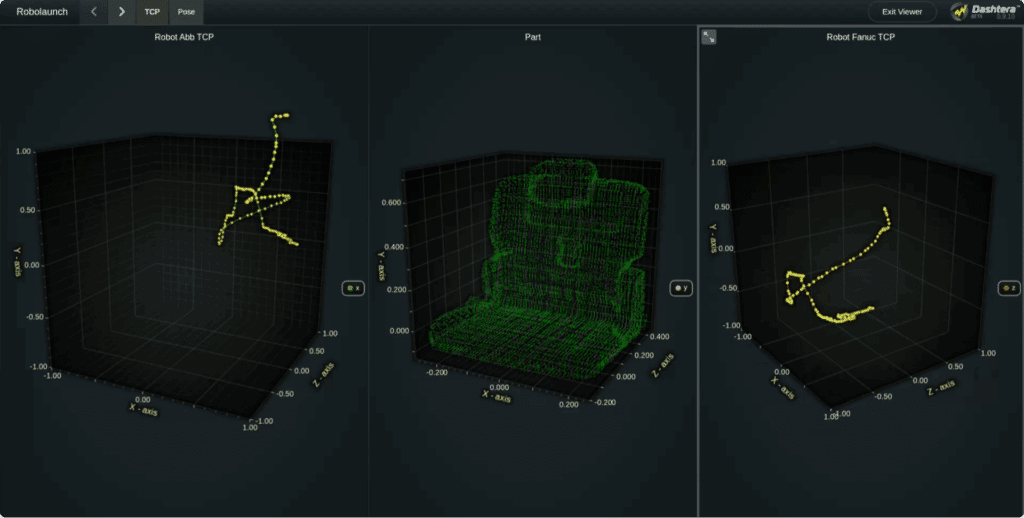Go to the next page arrow
This screenshot has width=1024, height=518.
(x=121, y=12)
